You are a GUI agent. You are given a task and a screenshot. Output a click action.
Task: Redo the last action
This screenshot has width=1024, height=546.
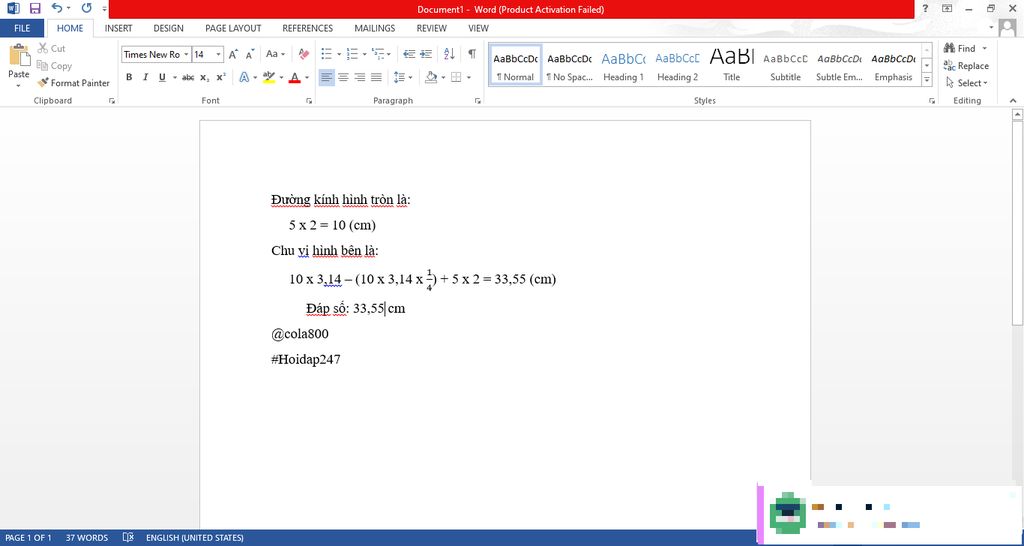point(86,8)
